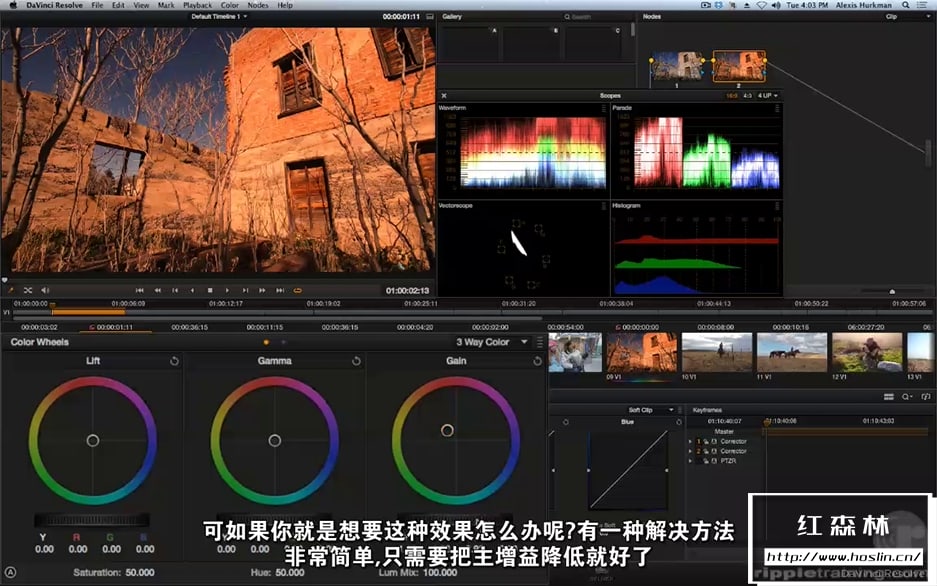Reset the Lift color wheel
This screenshot has width=937, height=586.
[174, 361]
